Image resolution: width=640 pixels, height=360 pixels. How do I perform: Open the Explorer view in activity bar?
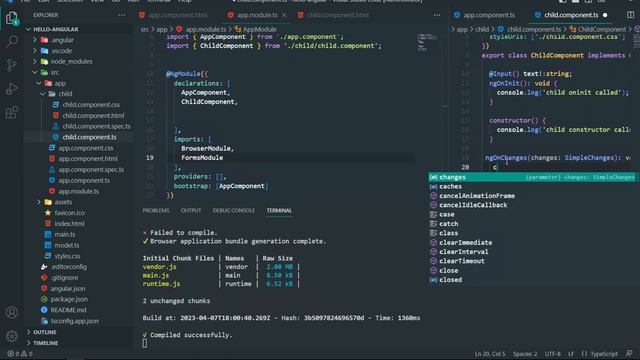click(x=12, y=18)
